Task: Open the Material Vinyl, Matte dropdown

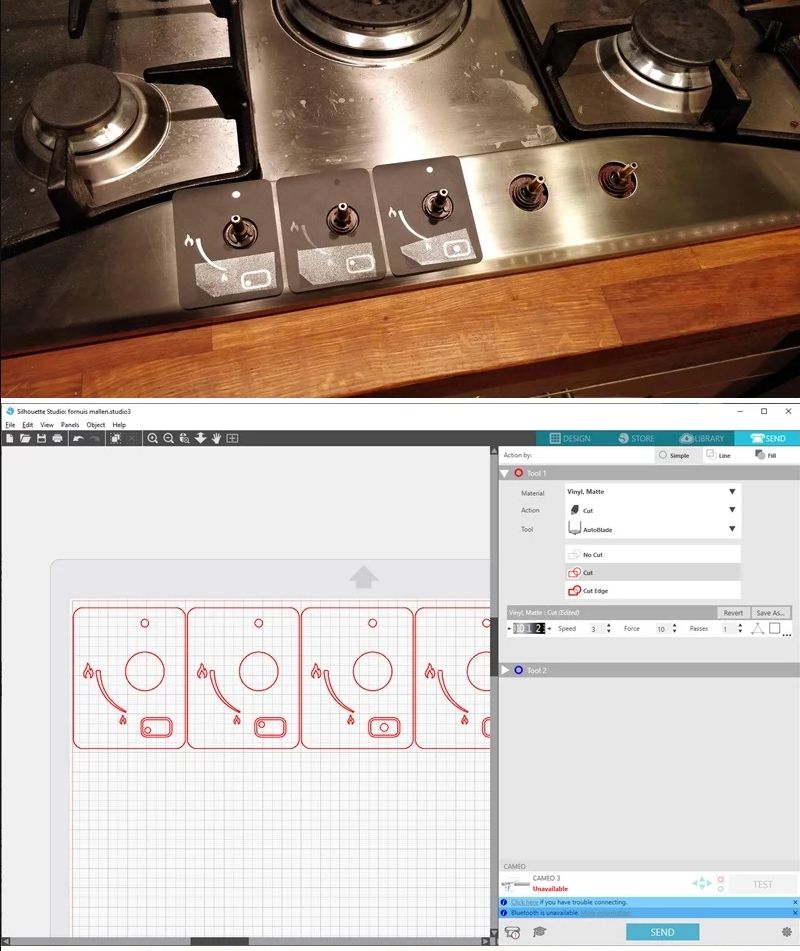Action: 653,491
